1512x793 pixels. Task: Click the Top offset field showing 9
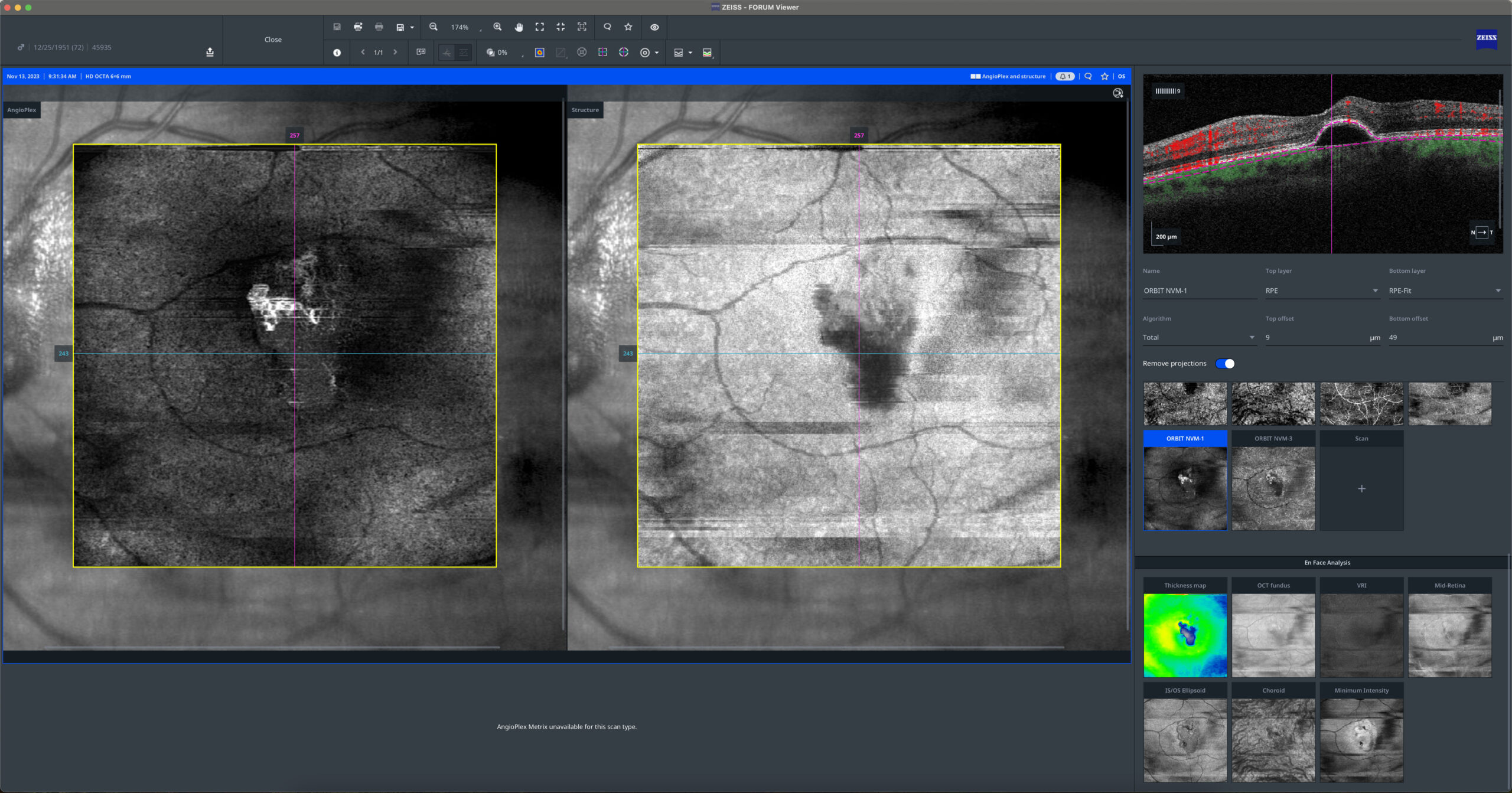pos(1322,338)
